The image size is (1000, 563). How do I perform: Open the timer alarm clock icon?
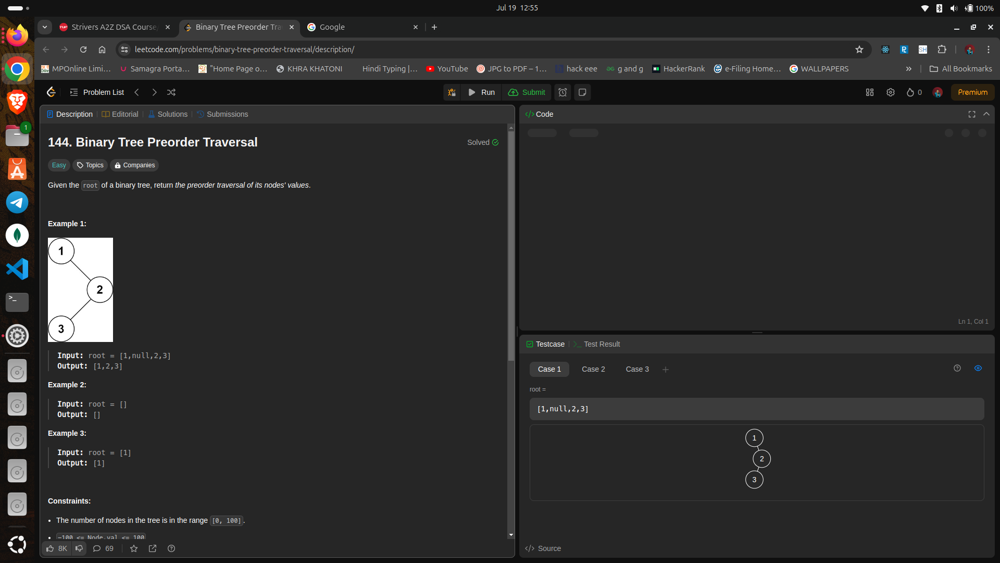pos(563,92)
